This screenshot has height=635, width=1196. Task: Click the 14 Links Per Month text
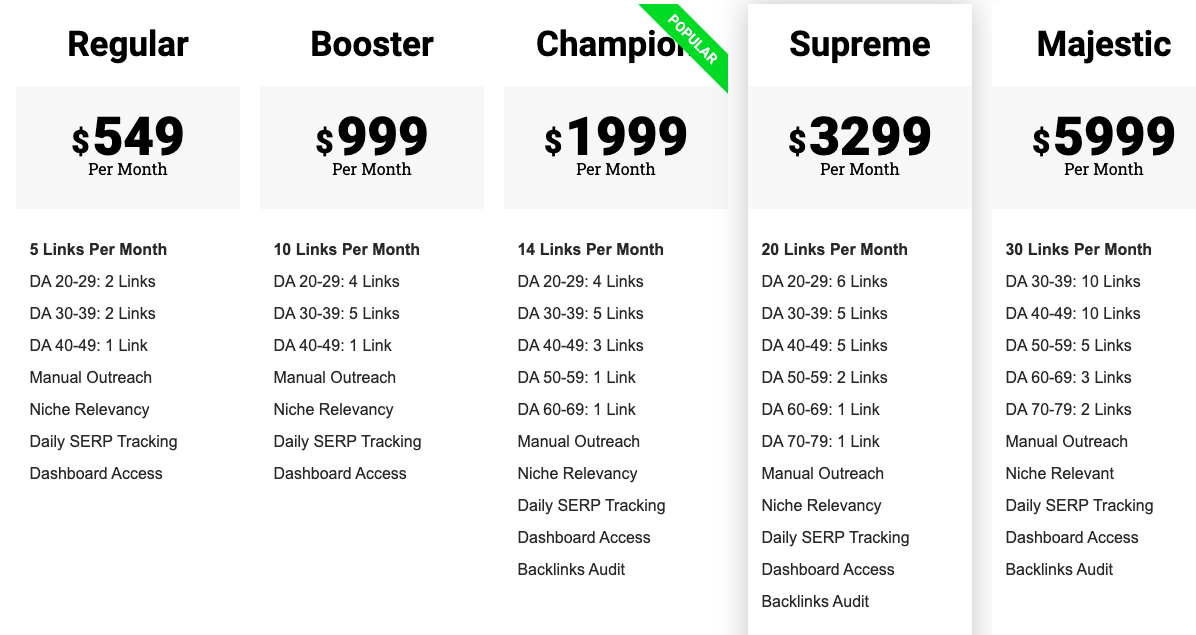tap(590, 249)
